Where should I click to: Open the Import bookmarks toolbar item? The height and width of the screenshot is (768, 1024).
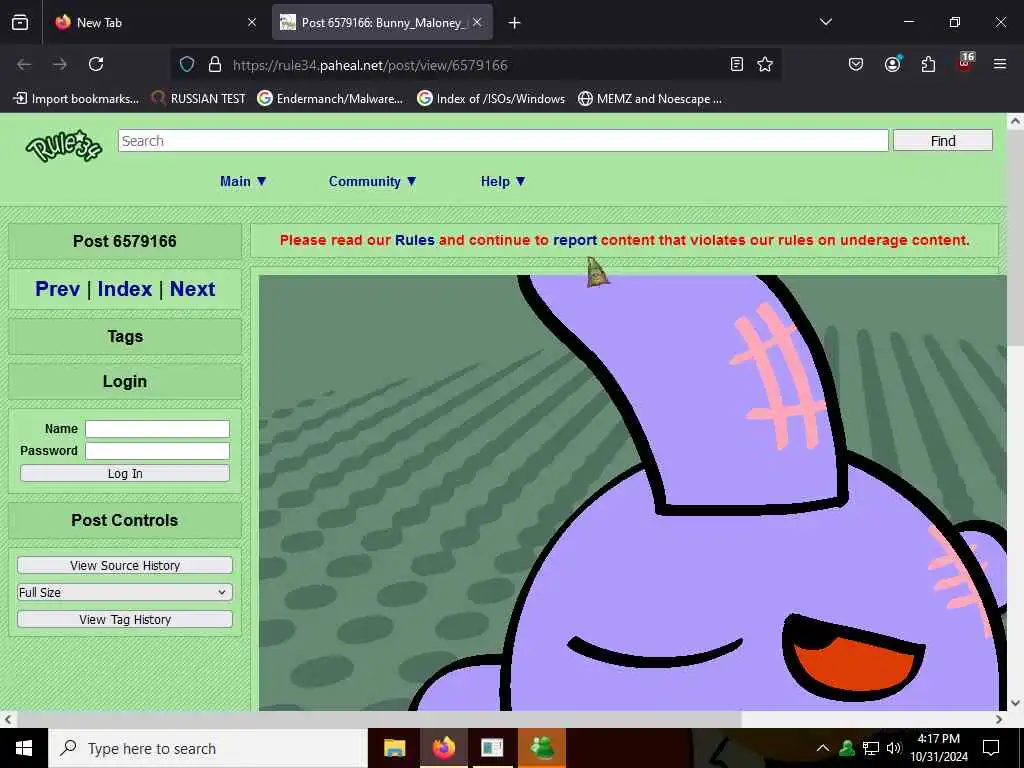pos(76,99)
